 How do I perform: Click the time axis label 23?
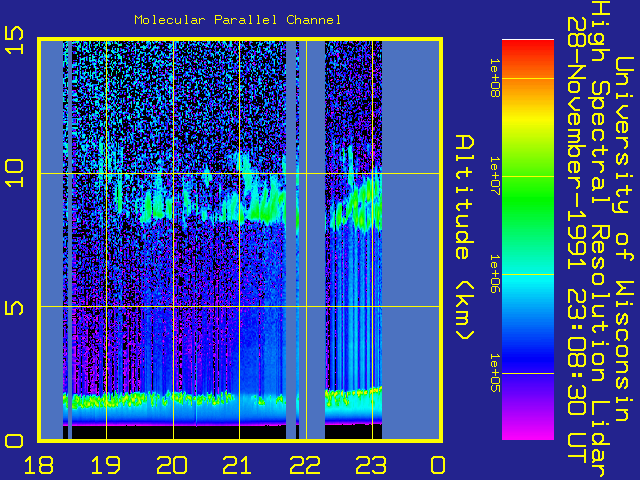(x=371, y=465)
